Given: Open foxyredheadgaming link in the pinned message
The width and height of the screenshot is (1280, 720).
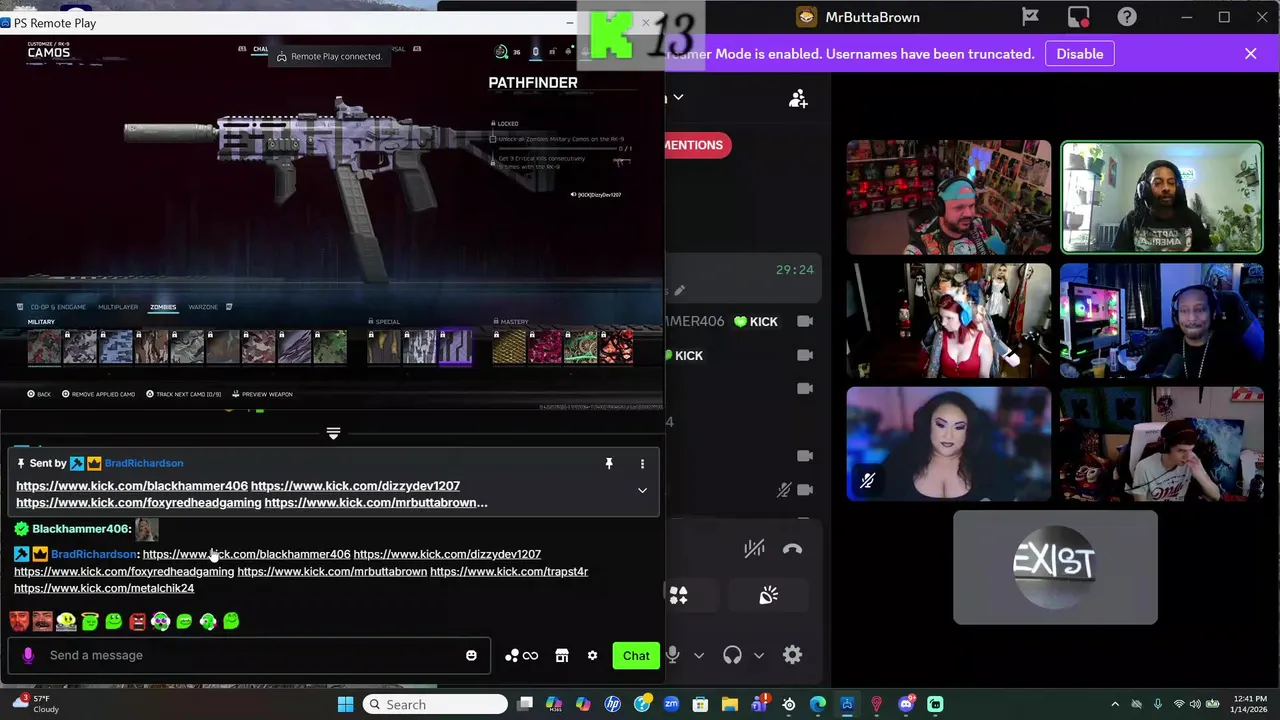Looking at the screenshot, I should pos(138,502).
